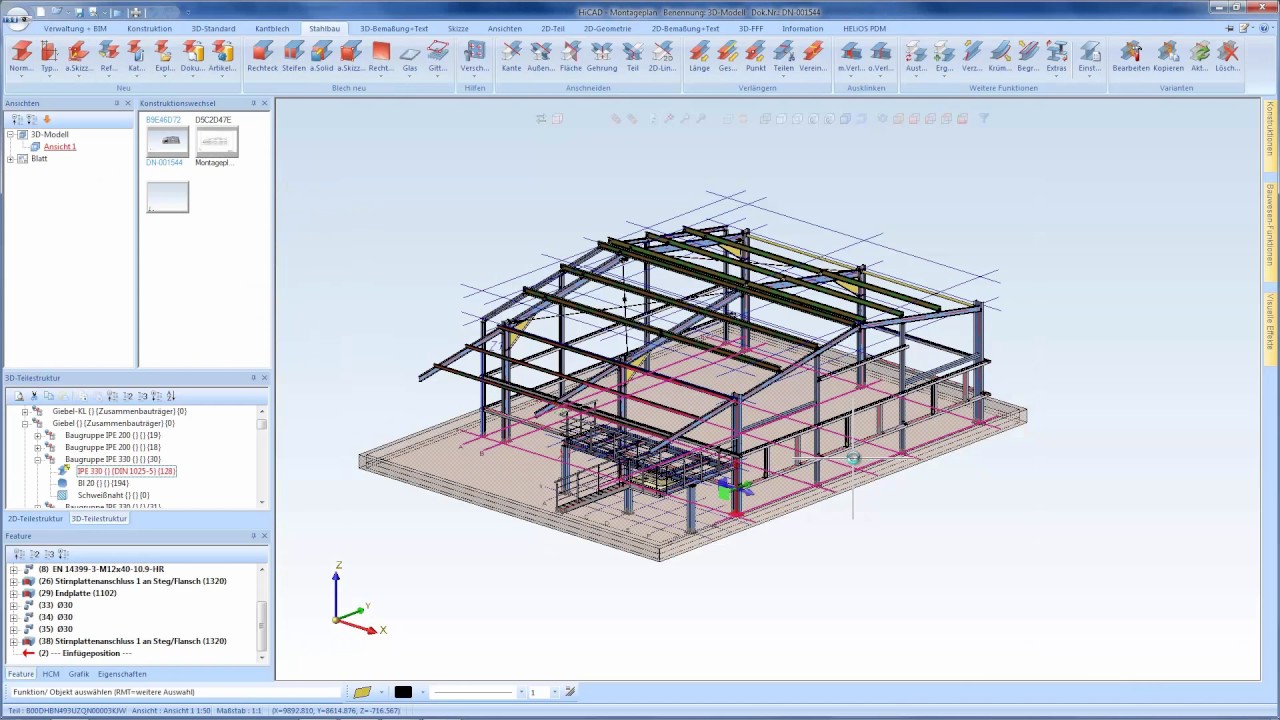Open the dropdown under Norm... button
This screenshot has width=1280, height=720.
pyautogui.click(x=21, y=75)
